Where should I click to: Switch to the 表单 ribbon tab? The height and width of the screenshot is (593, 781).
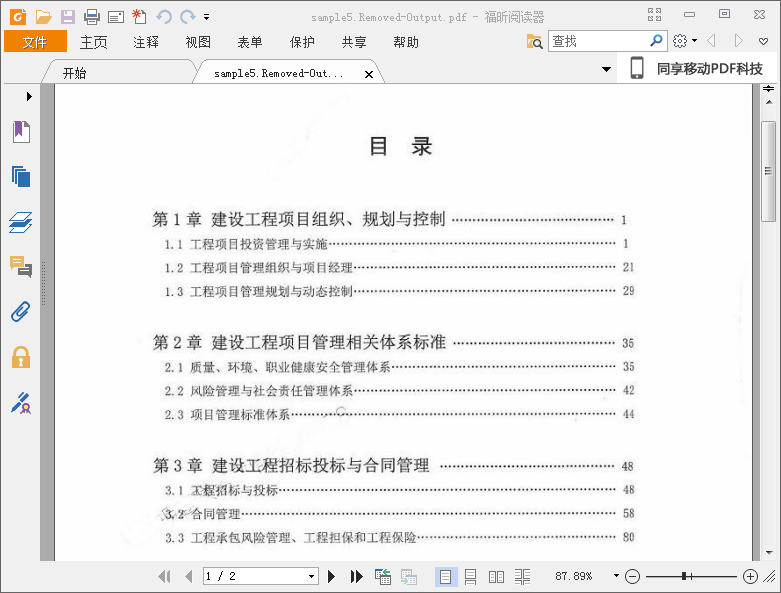(x=250, y=42)
